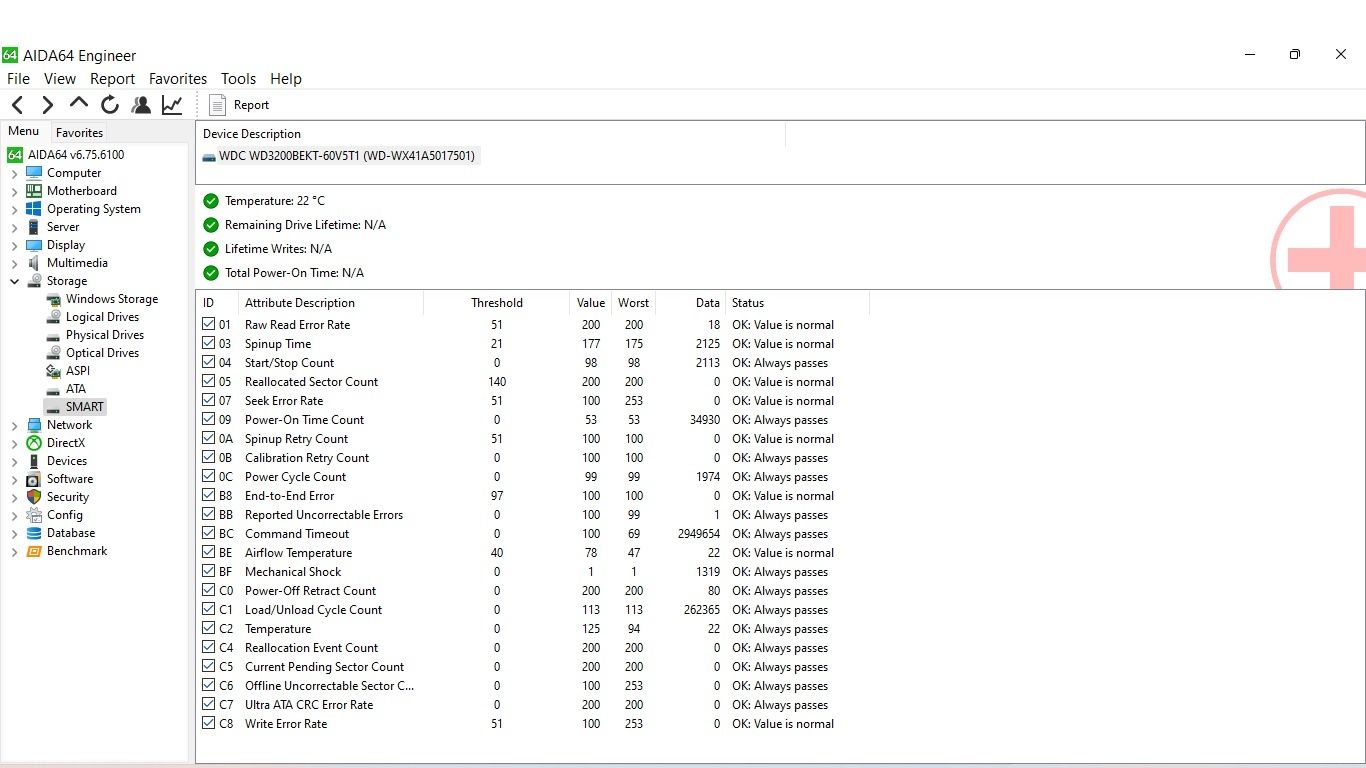This screenshot has height=768, width=1366.
Task: Collapse the Storage tree node
Action: [x=14, y=281]
